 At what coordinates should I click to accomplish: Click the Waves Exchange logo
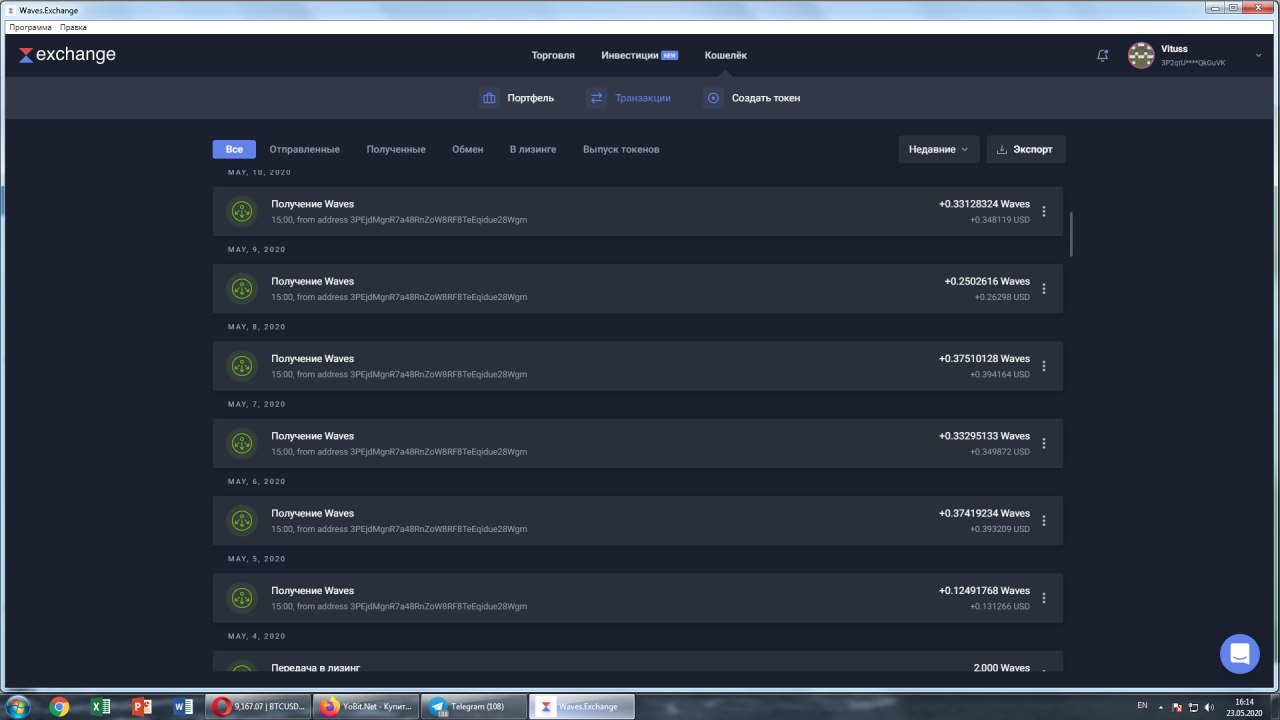click(67, 55)
